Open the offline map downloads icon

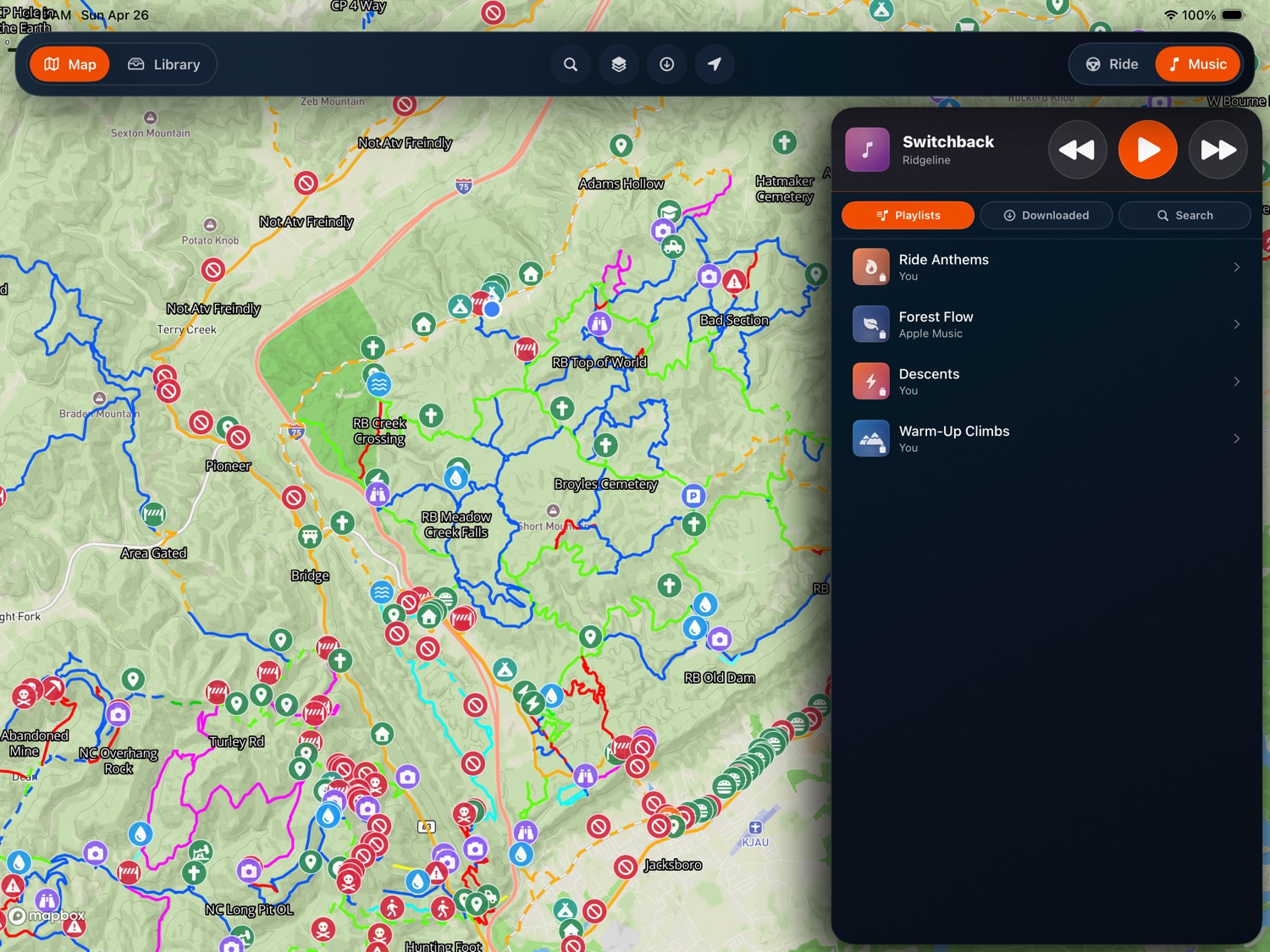pyautogui.click(x=667, y=63)
